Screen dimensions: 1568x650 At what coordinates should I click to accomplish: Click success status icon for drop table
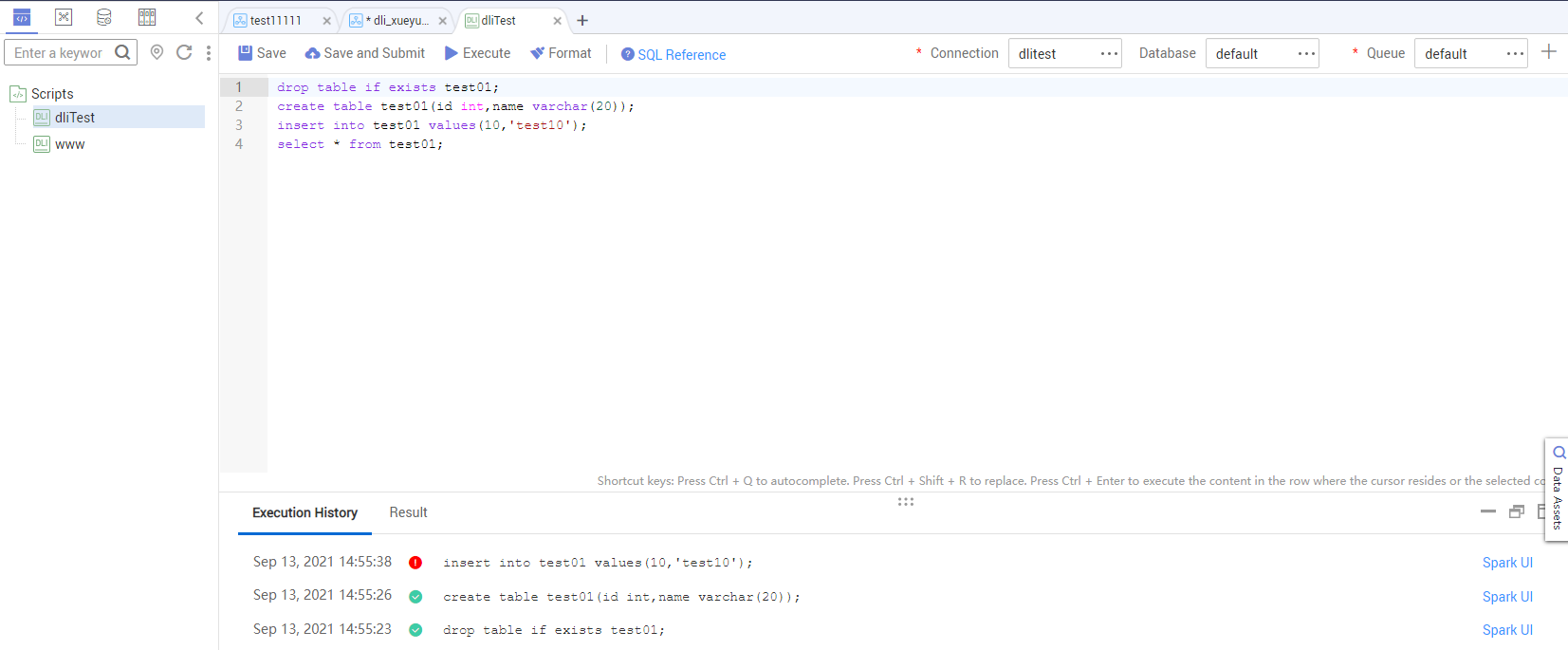(x=415, y=630)
